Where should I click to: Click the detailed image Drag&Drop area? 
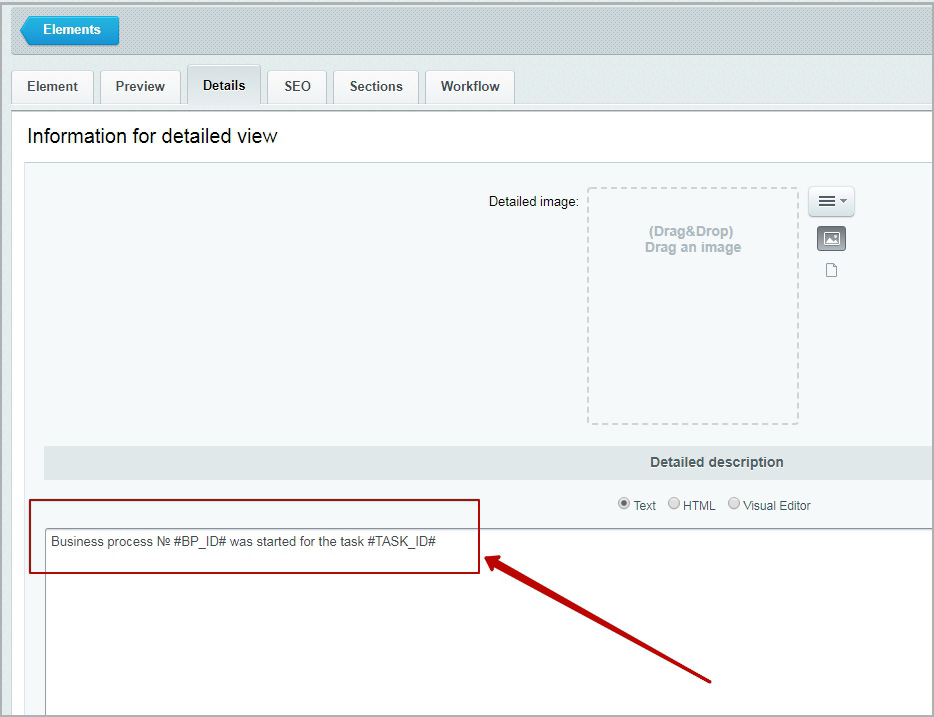[693, 305]
